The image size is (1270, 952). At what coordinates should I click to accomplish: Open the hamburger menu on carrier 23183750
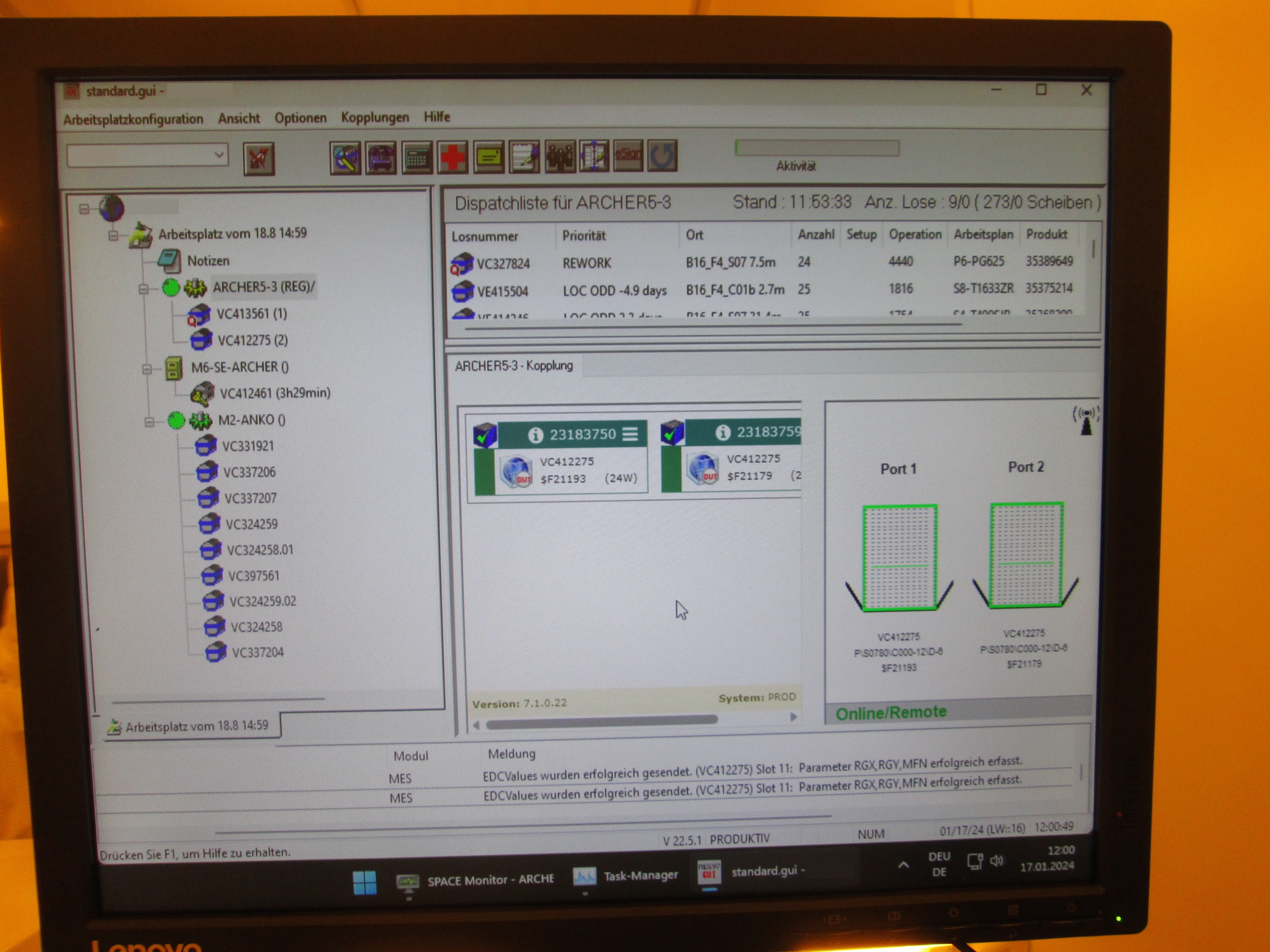[630, 434]
